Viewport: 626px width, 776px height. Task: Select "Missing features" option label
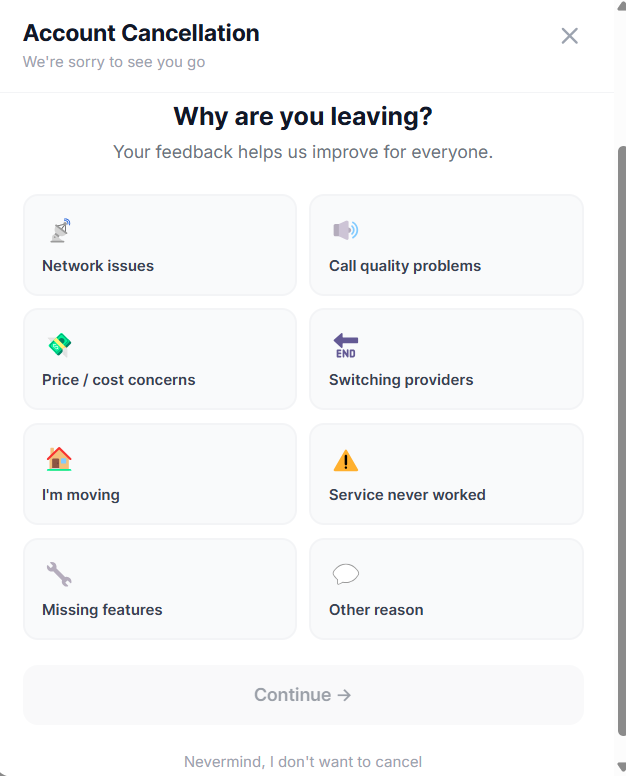[x=102, y=610]
